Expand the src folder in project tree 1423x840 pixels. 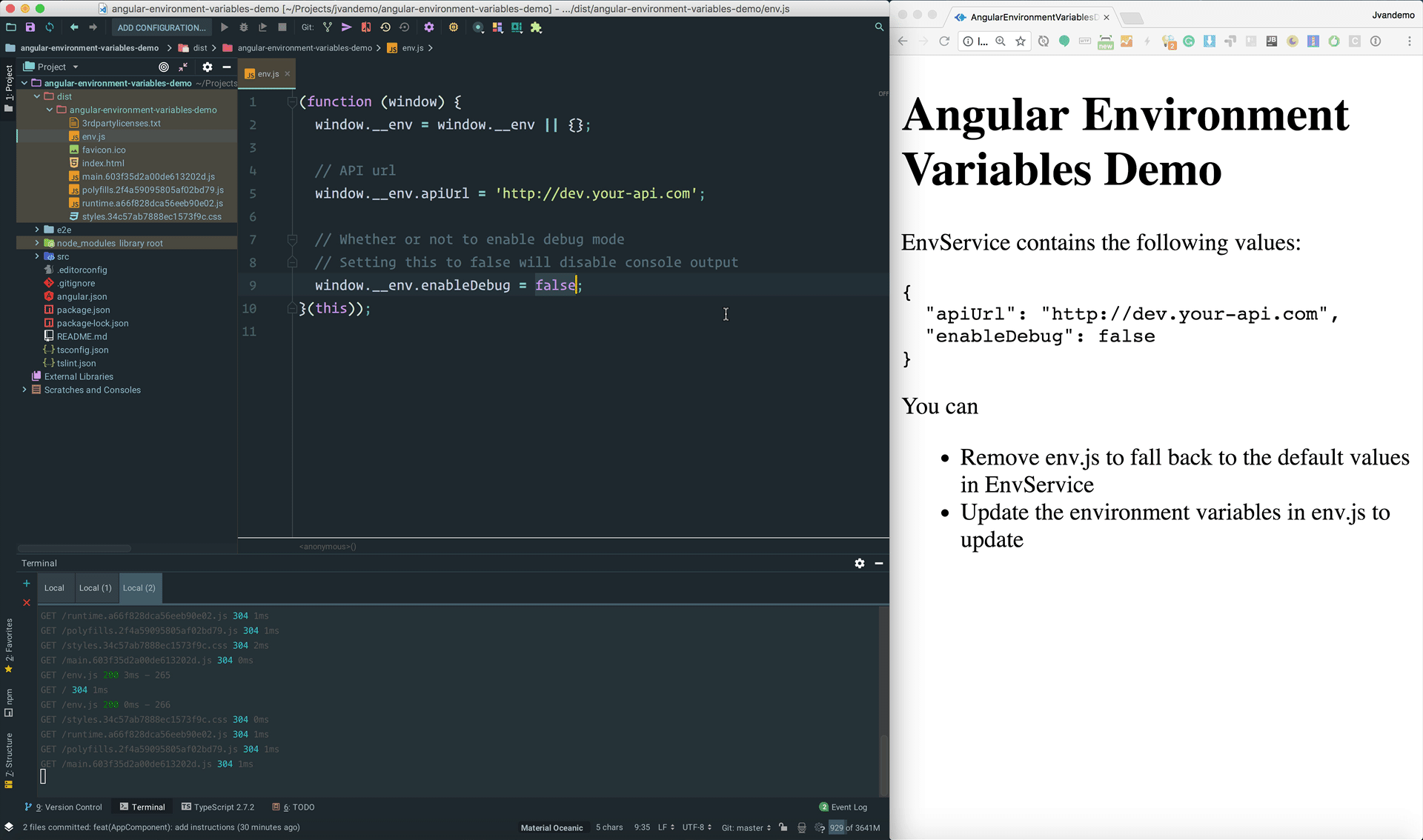pos(37,256)
